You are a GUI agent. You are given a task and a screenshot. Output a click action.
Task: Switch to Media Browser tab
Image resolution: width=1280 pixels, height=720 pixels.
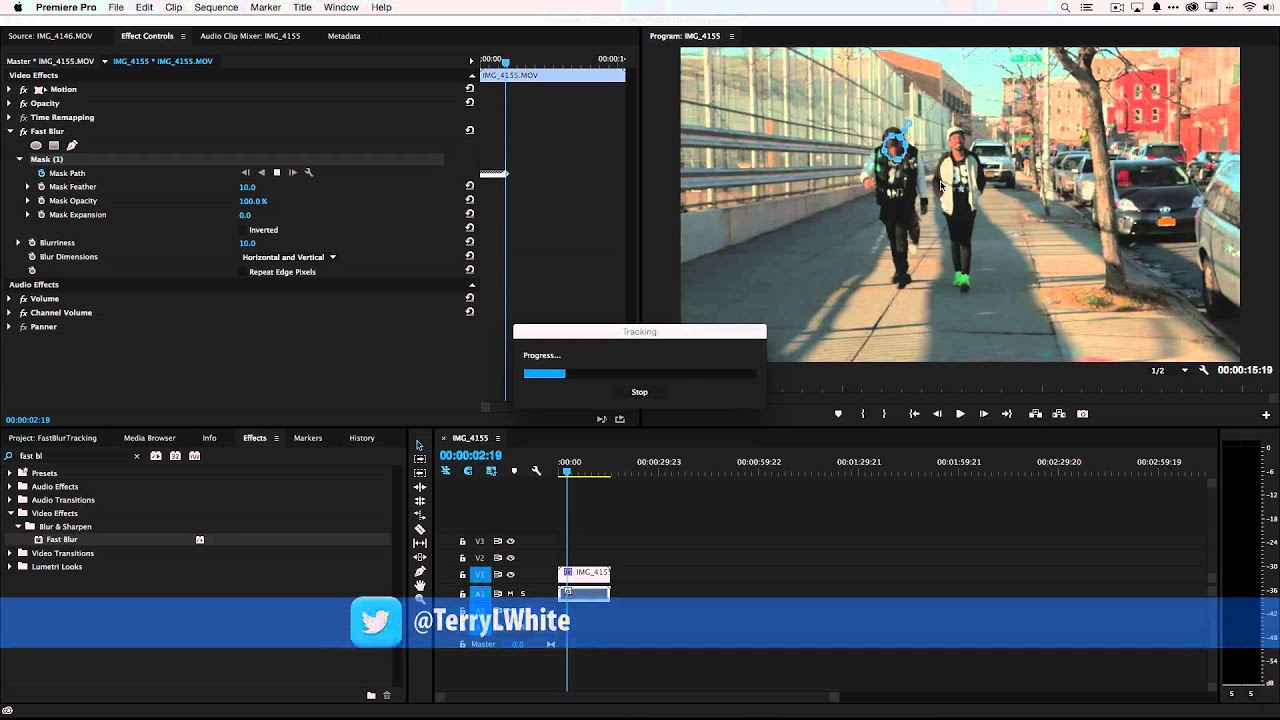[149, 438]
